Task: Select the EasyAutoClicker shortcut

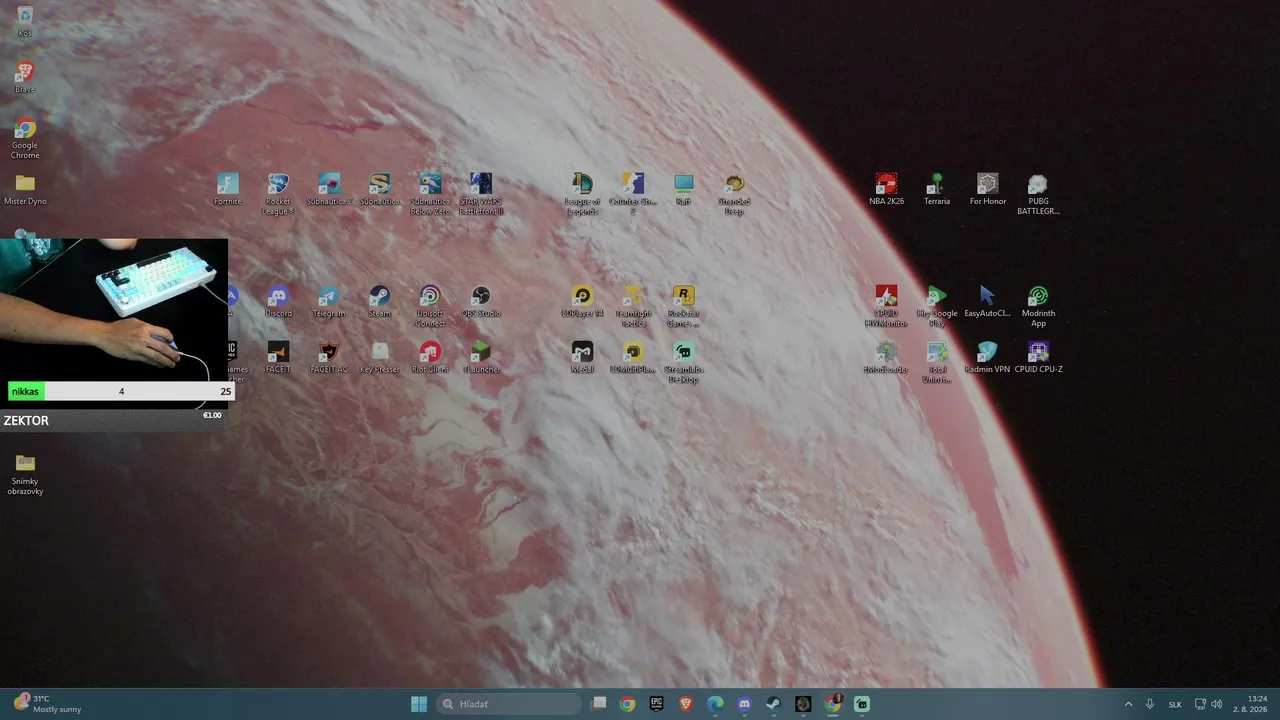Action: 988,301
